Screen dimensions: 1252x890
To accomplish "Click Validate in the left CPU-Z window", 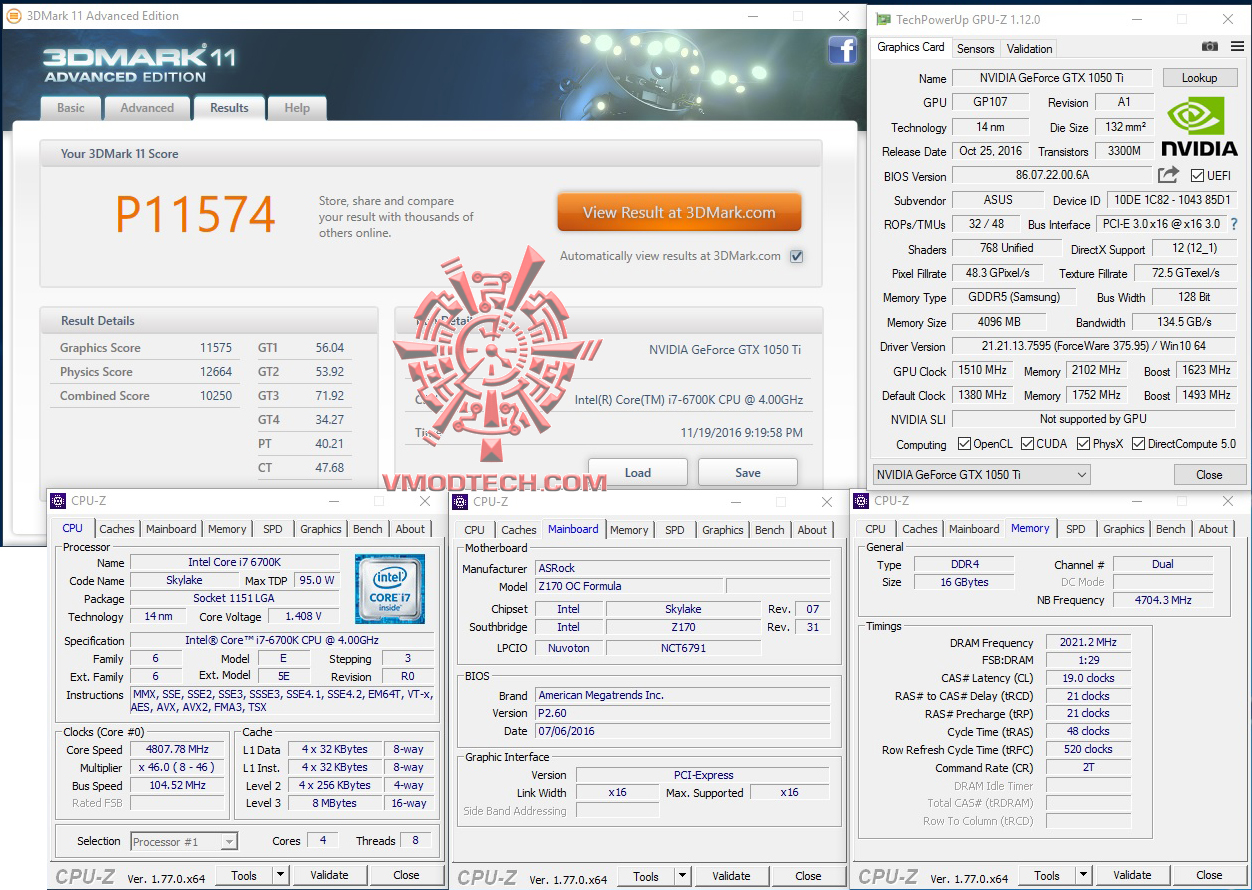I will 329,875.
